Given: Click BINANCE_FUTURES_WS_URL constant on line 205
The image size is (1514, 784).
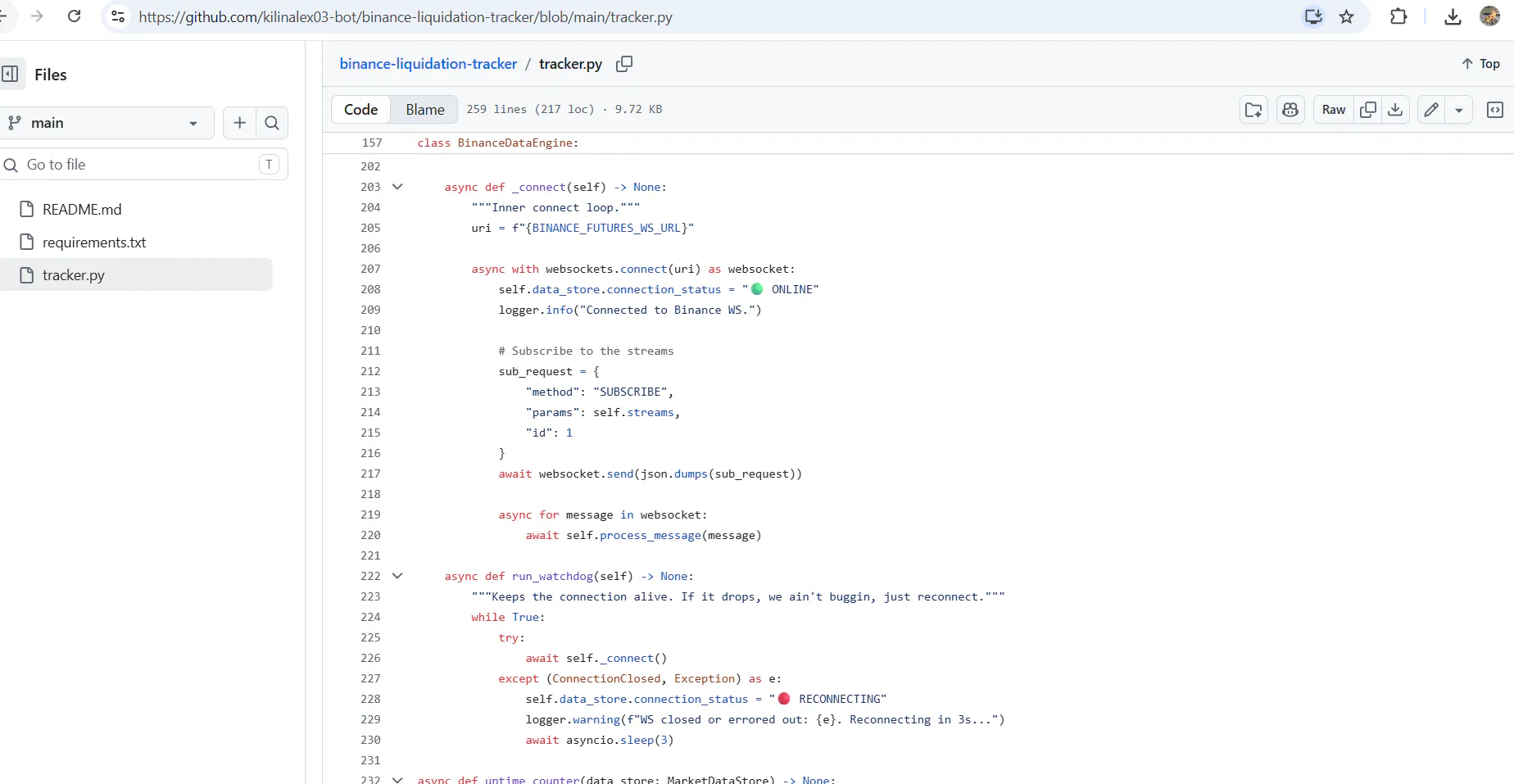Looking at the screenshot, I should [606, 228].
